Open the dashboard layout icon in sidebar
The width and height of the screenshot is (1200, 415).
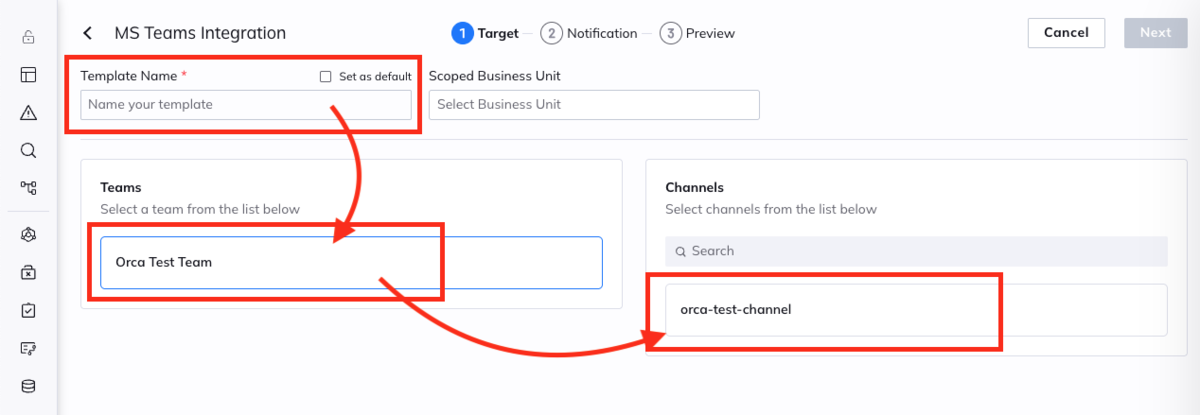click(29, 75)
